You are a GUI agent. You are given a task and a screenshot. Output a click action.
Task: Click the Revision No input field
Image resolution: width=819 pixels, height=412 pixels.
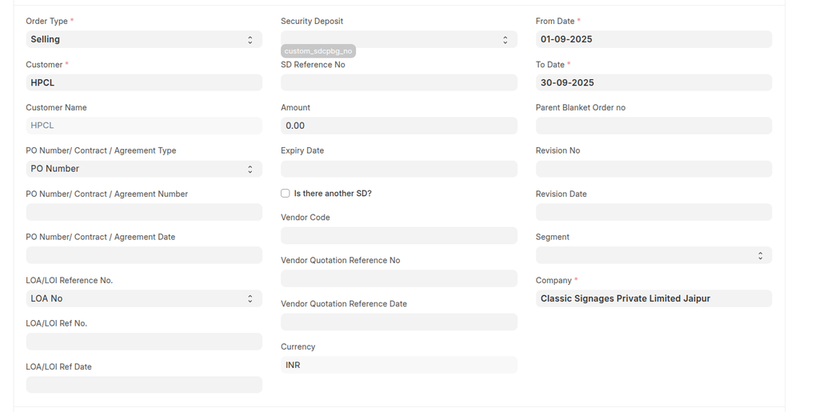pos(653,169)
